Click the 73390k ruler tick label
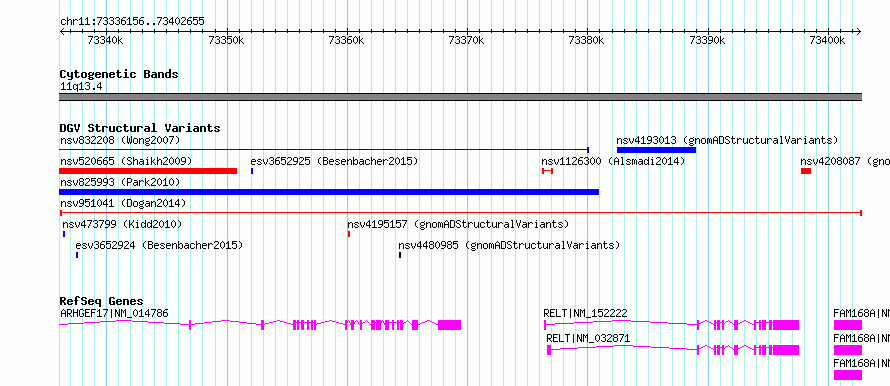 707,40
